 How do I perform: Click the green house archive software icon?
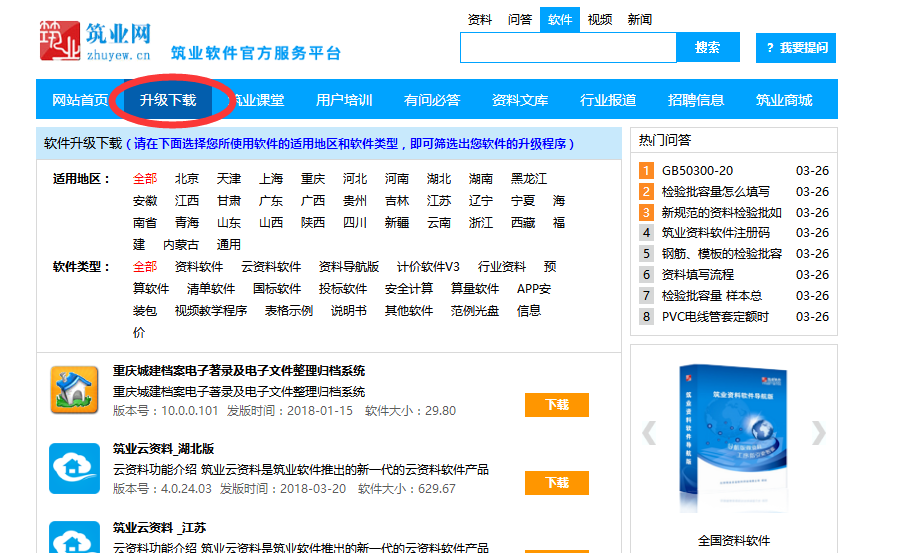click(74, 390)
